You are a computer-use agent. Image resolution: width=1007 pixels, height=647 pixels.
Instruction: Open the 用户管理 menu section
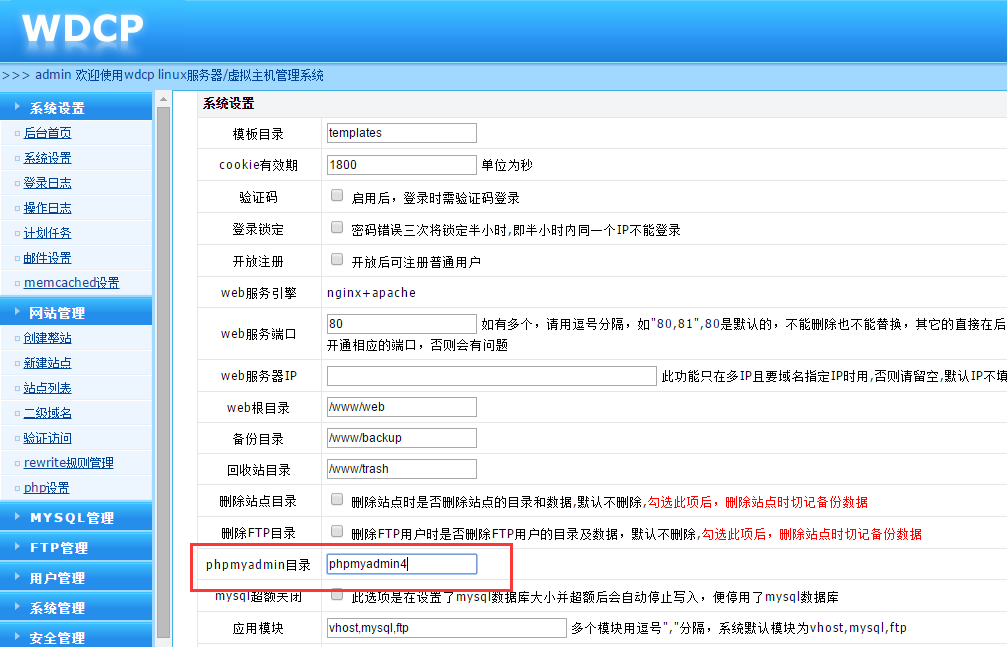pyautogui.click(x=57, y=578)
